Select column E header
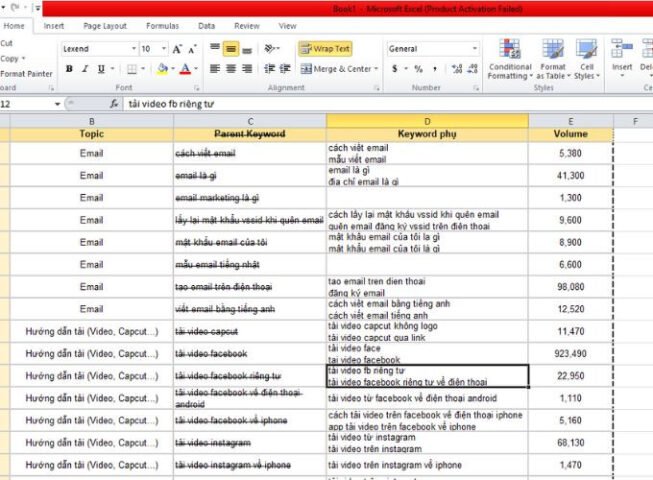The width and height of the screenshot is (653, 480). click(x=571, y=121)
